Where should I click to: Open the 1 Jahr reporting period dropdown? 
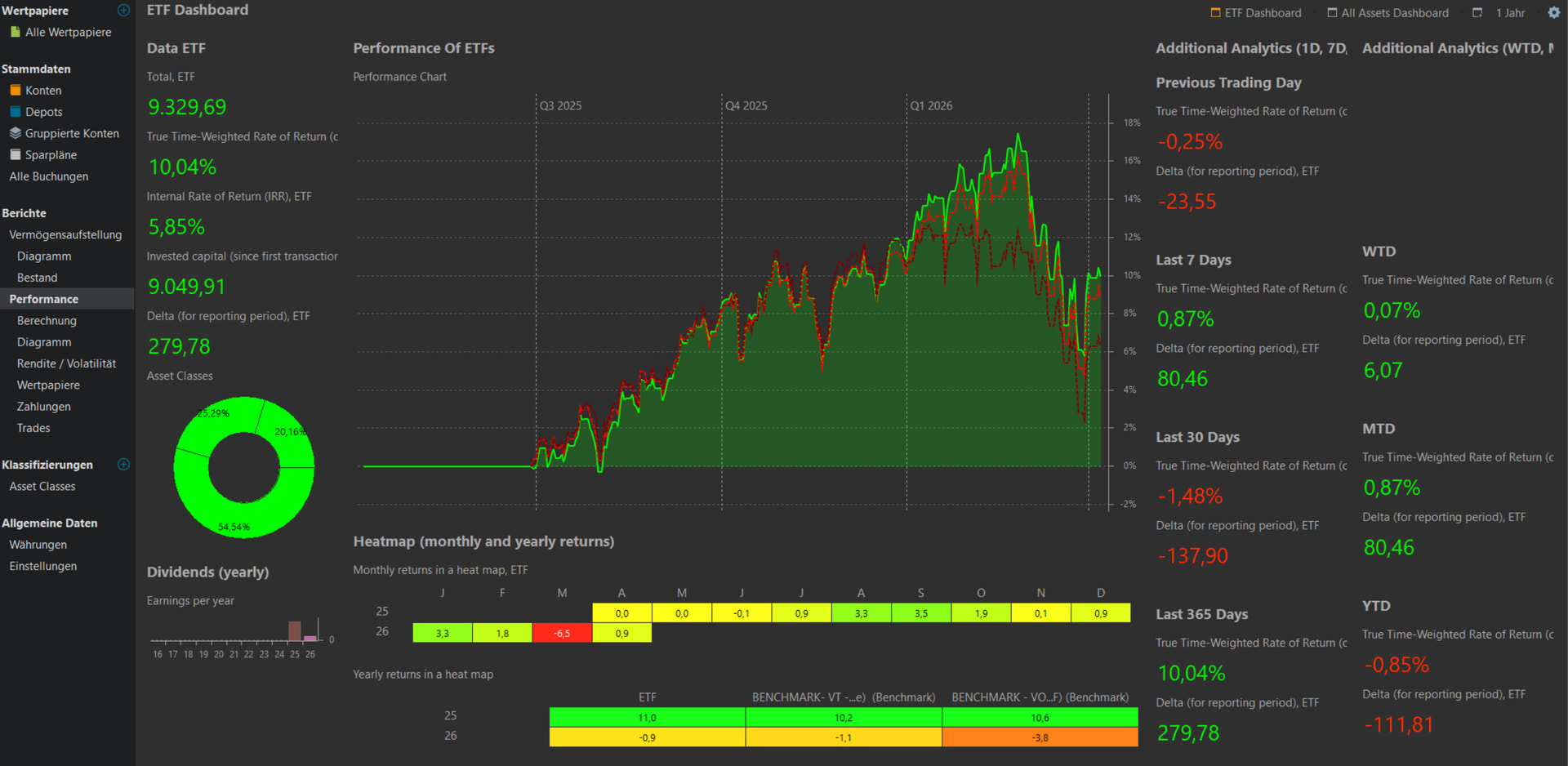click(1510, 13)
